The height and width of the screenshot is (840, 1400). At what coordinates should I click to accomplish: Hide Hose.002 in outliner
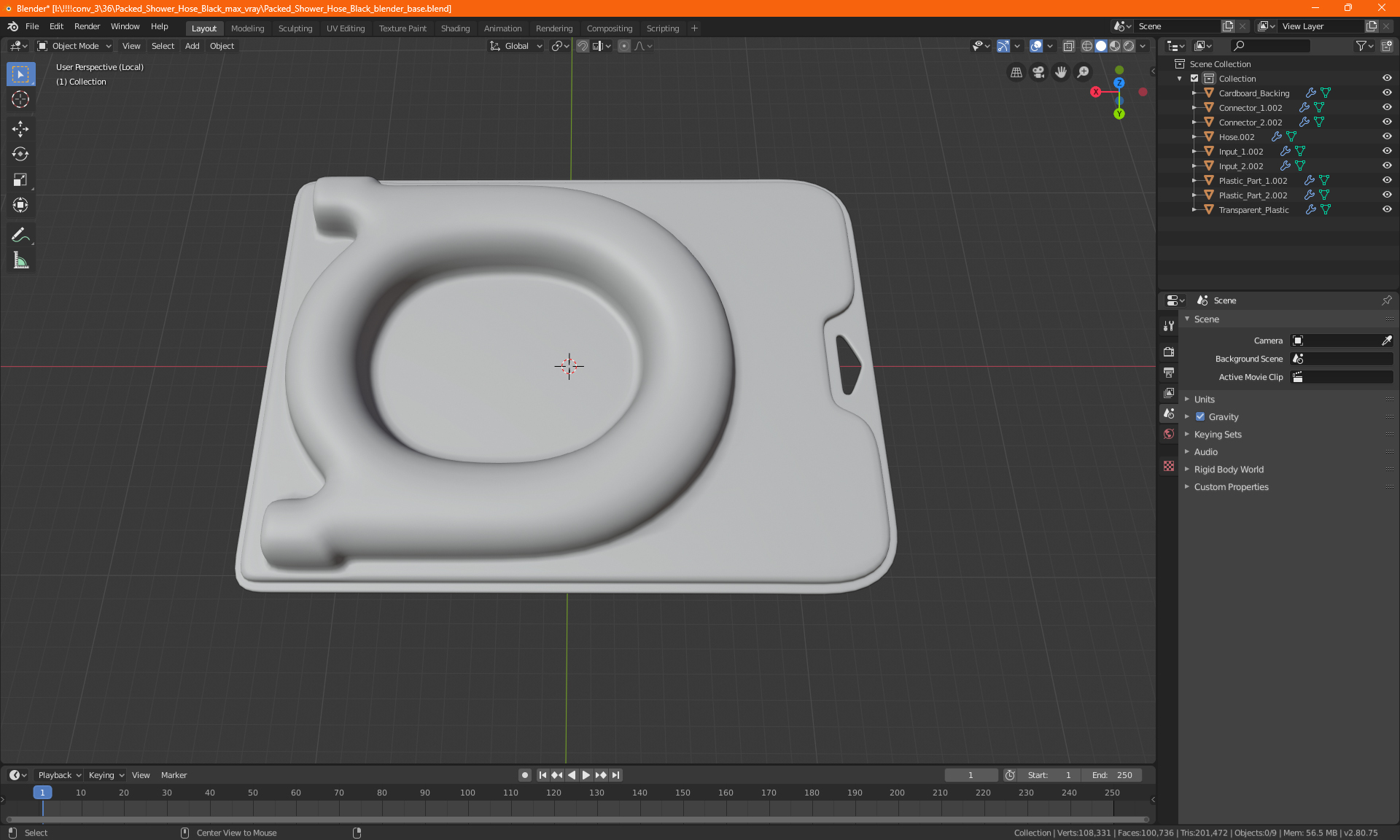(1387, 137)
